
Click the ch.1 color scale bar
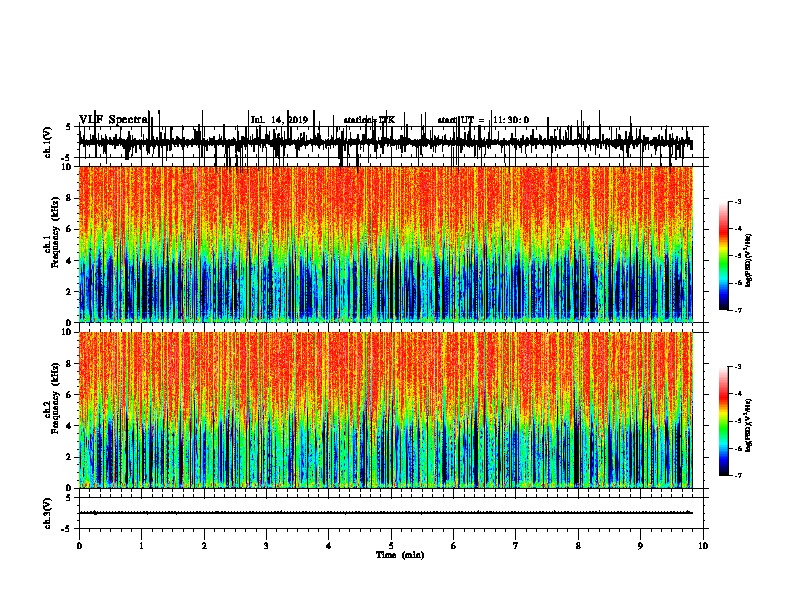723,256
